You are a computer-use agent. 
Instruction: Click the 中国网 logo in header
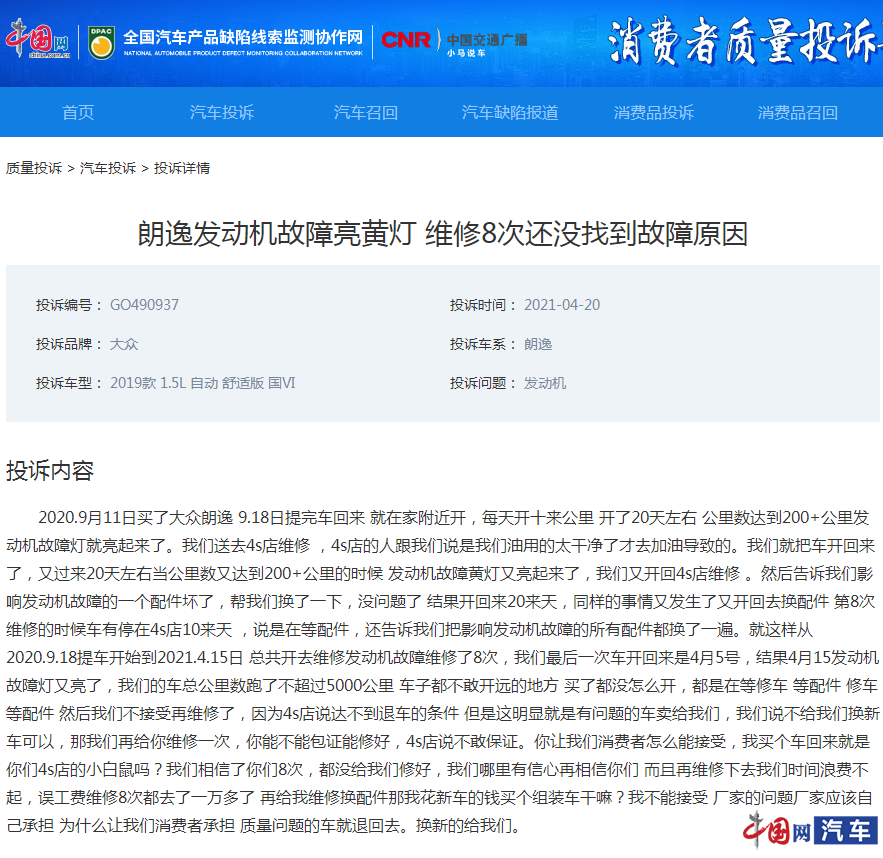(x=38, y=39)
